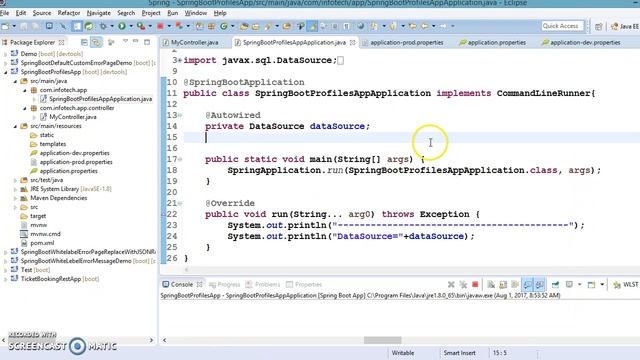Select MyController.java in Package Explorer
This screenshot has width=640, height=360.
[x=73, y=117]
